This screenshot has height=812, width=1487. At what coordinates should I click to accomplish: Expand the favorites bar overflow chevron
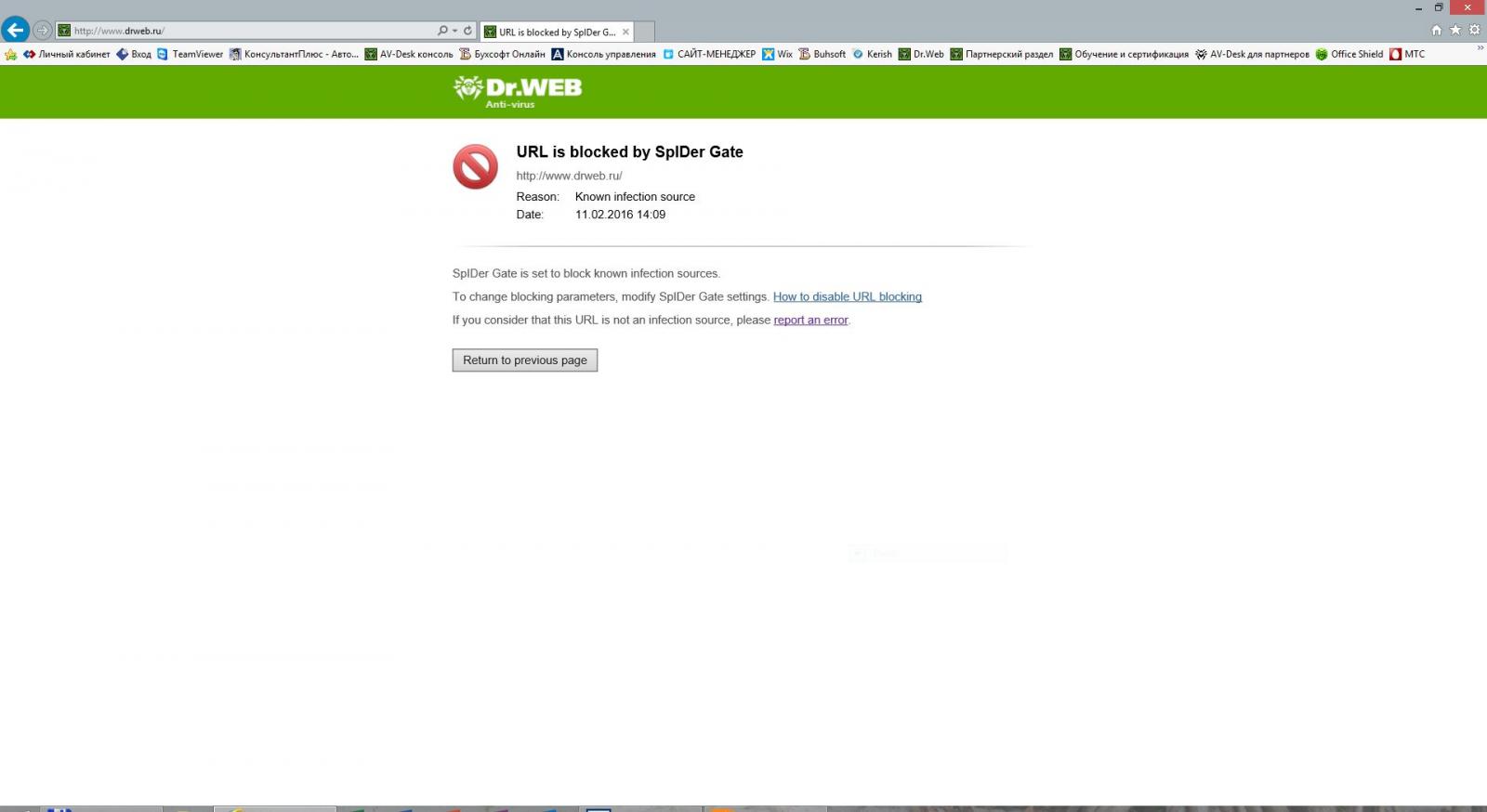(1480, 49)
